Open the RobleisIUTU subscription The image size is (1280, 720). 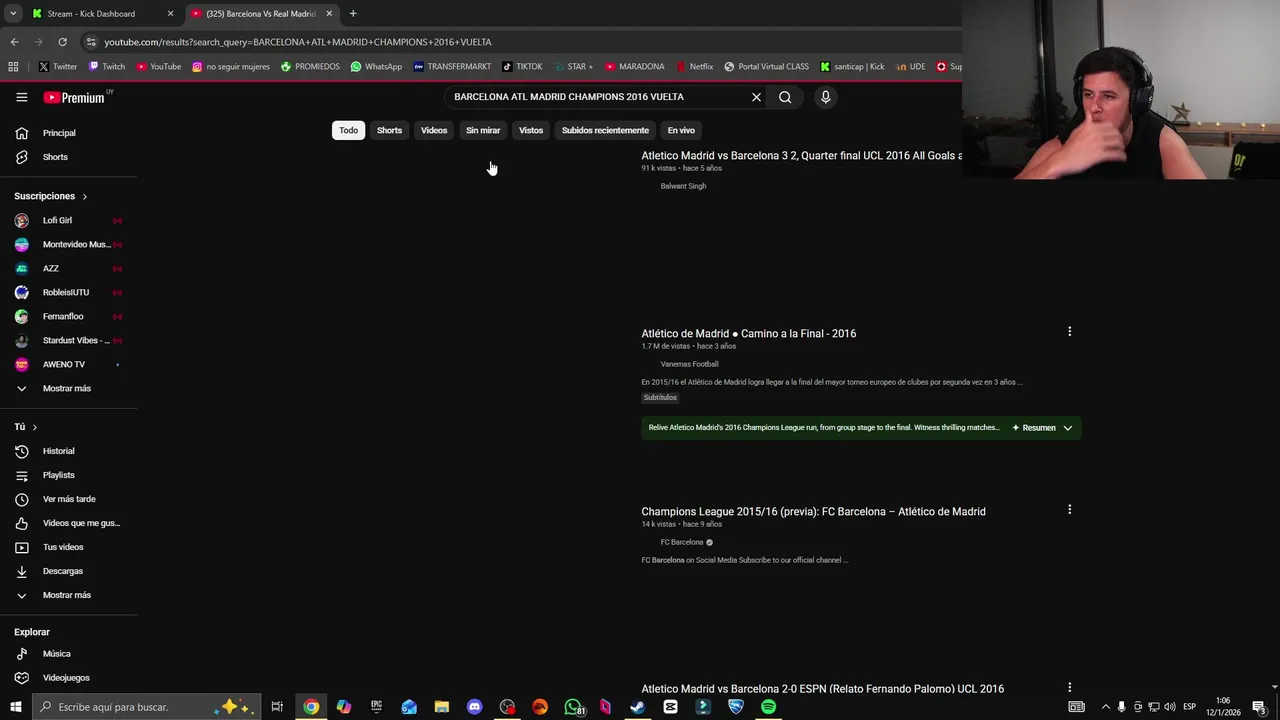tap(68, 292)
